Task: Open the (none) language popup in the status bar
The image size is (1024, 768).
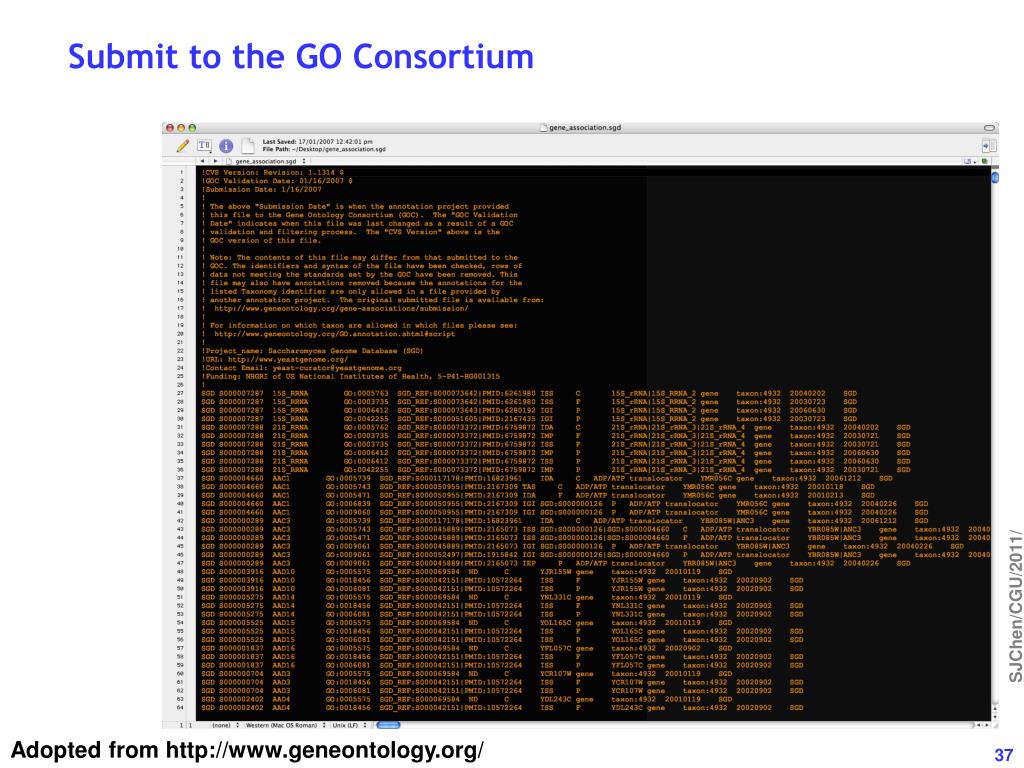Action: (x=225, y=725)
